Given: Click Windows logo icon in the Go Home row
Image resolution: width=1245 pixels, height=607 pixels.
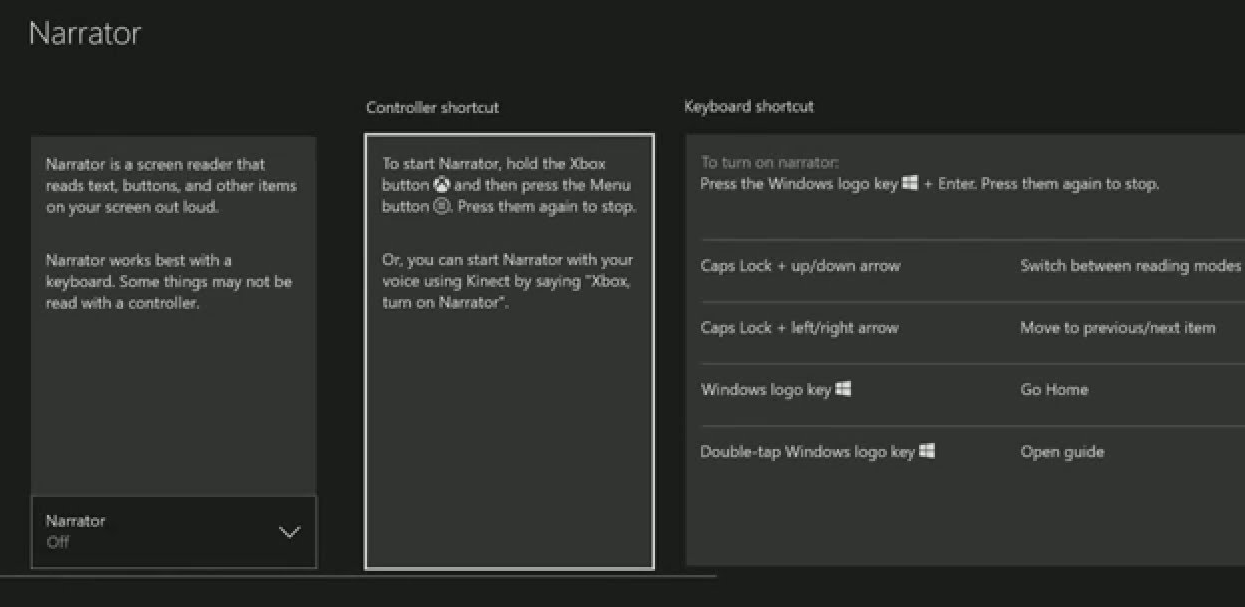Looking at the screenshot, I should [843, 390].
